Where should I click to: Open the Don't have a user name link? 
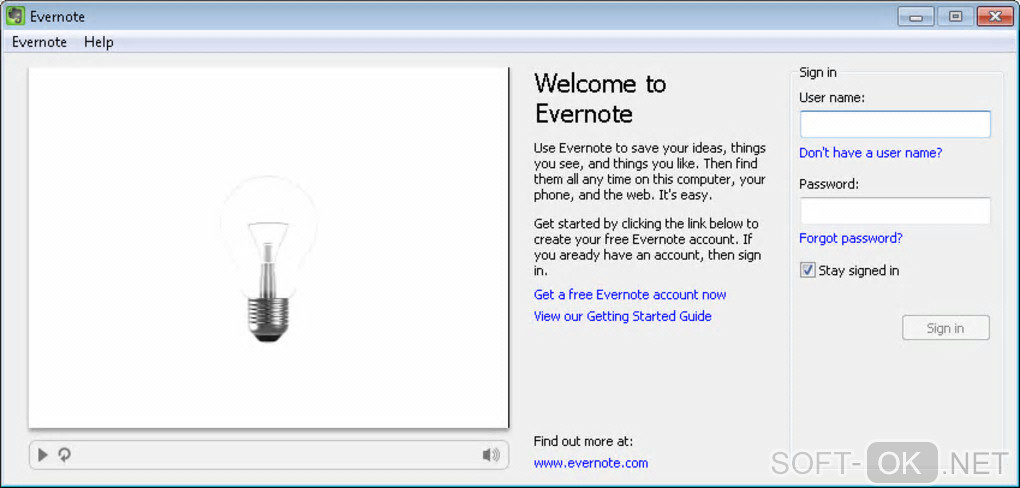(x=870, y=153)
